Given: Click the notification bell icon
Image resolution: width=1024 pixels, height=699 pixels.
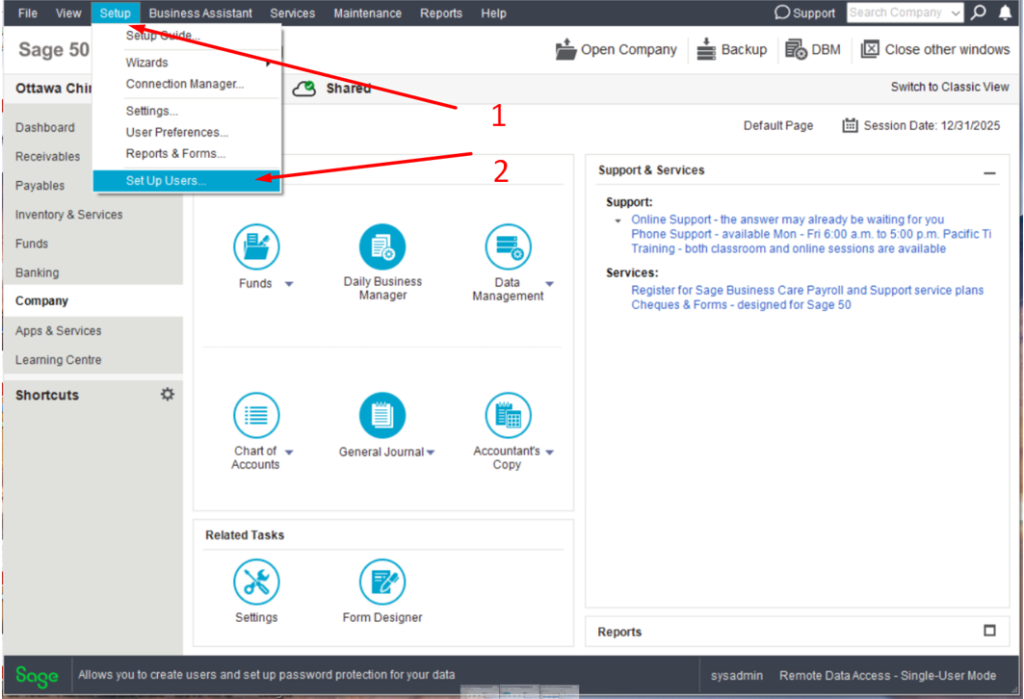Looking at the screenshot, I should [1005, 13].
